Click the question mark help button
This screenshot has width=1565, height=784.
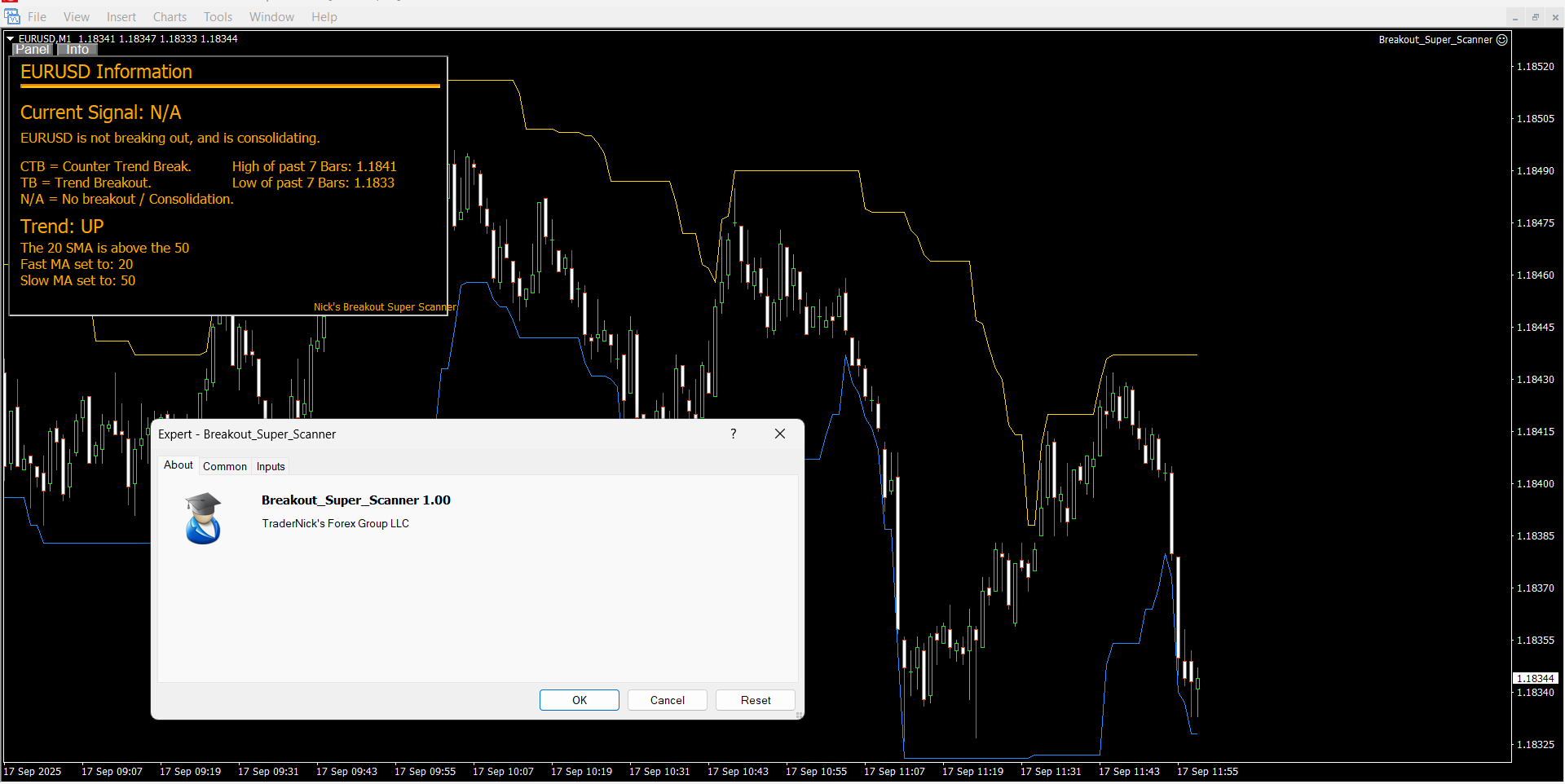pos(734,434)
